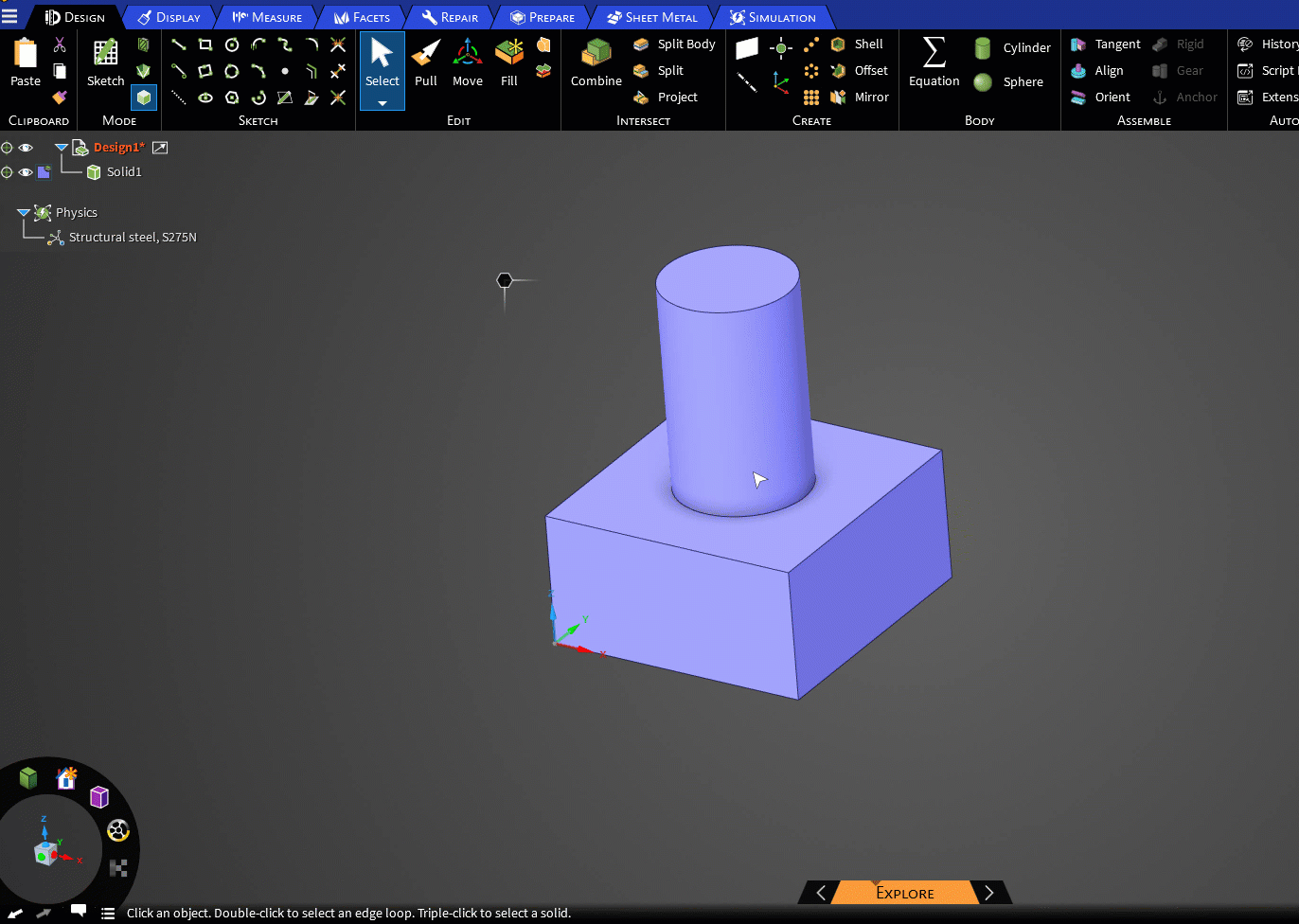The image size is (1299, 924).
Task: Select the Combine tool
Action: tap(596, 64)
